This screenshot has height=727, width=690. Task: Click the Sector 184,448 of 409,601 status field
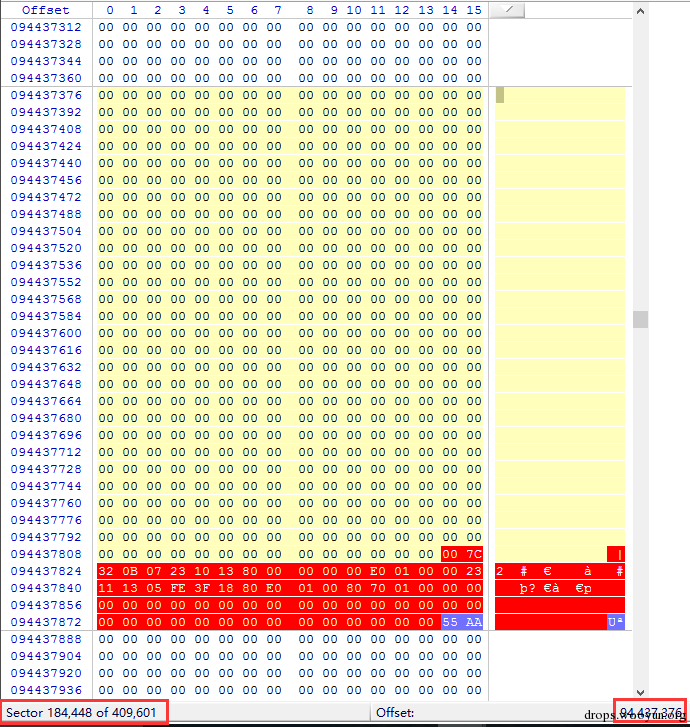81,712
